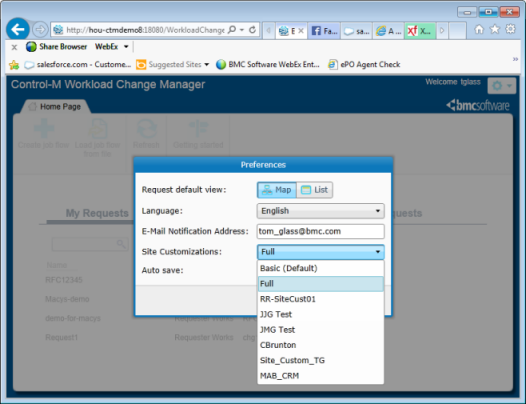Choose Basic (Default) customization
526x404 pixels.
[321, 268]
